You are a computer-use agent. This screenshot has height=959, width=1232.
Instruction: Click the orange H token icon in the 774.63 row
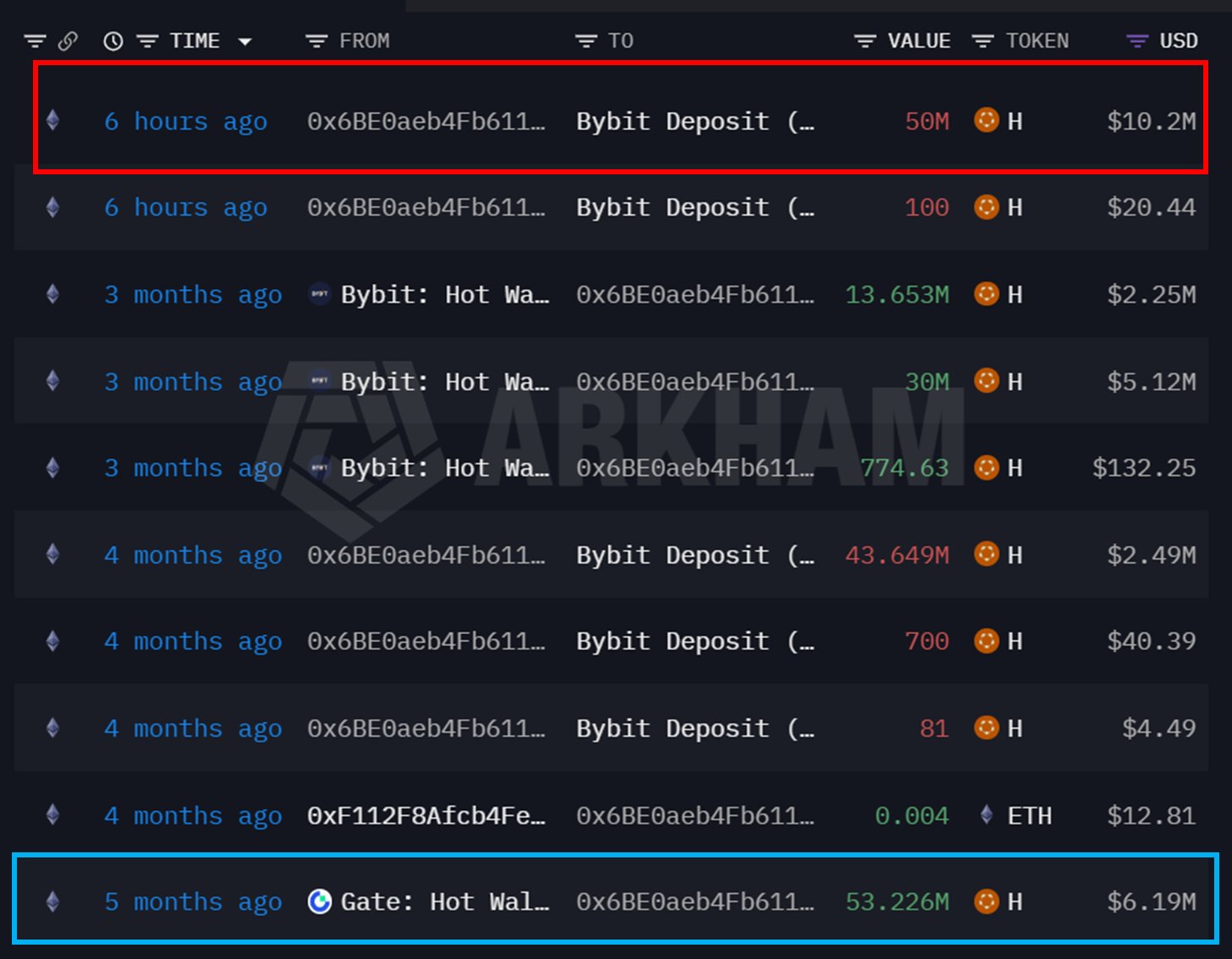987,467
